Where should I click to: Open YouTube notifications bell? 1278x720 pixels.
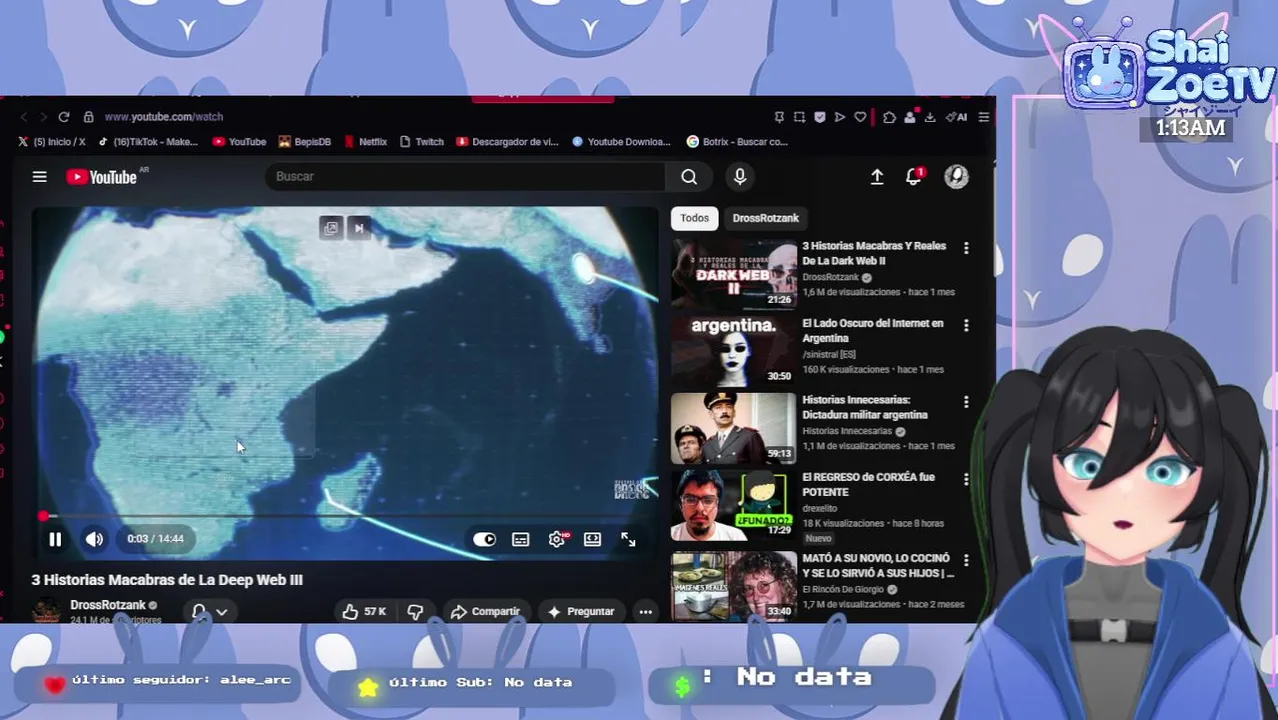click(x=913, y=177)
